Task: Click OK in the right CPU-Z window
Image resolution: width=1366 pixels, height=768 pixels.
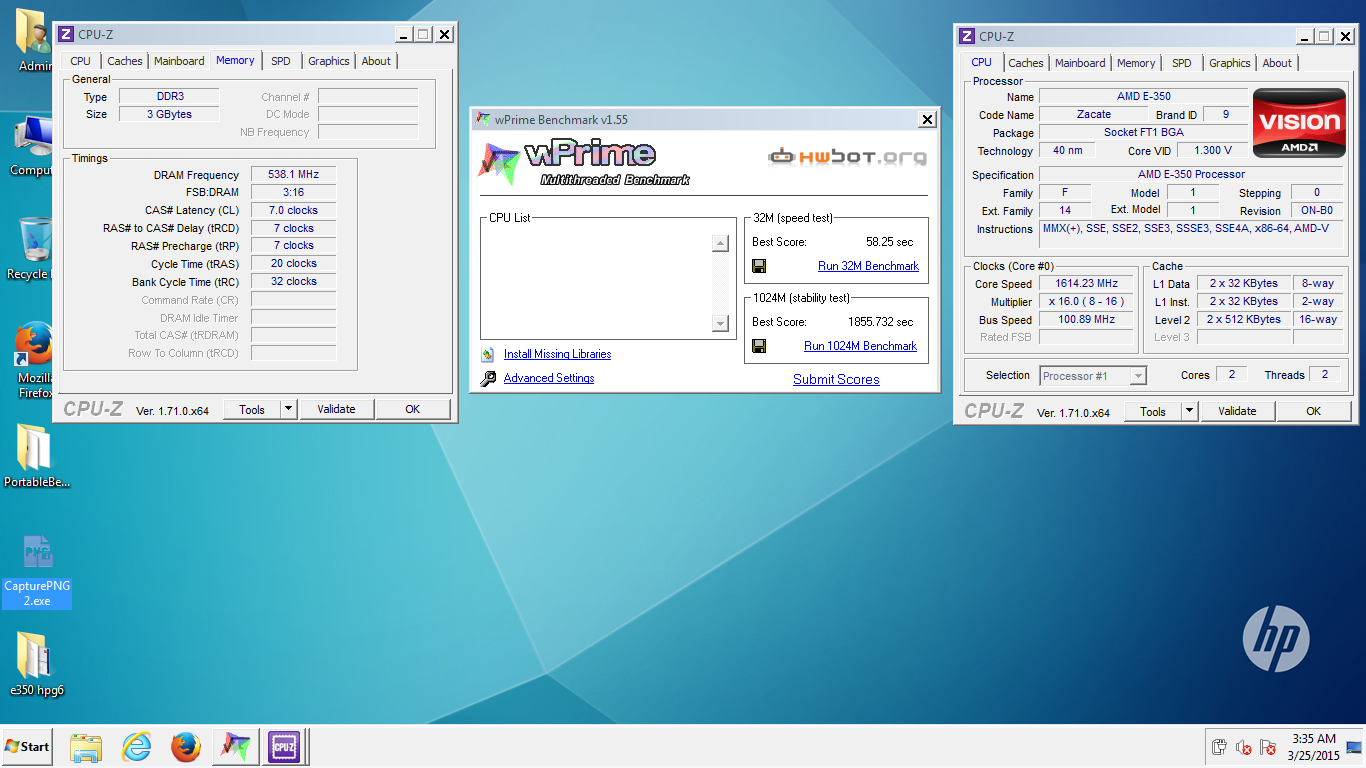Action: [x=1314, y=411]
